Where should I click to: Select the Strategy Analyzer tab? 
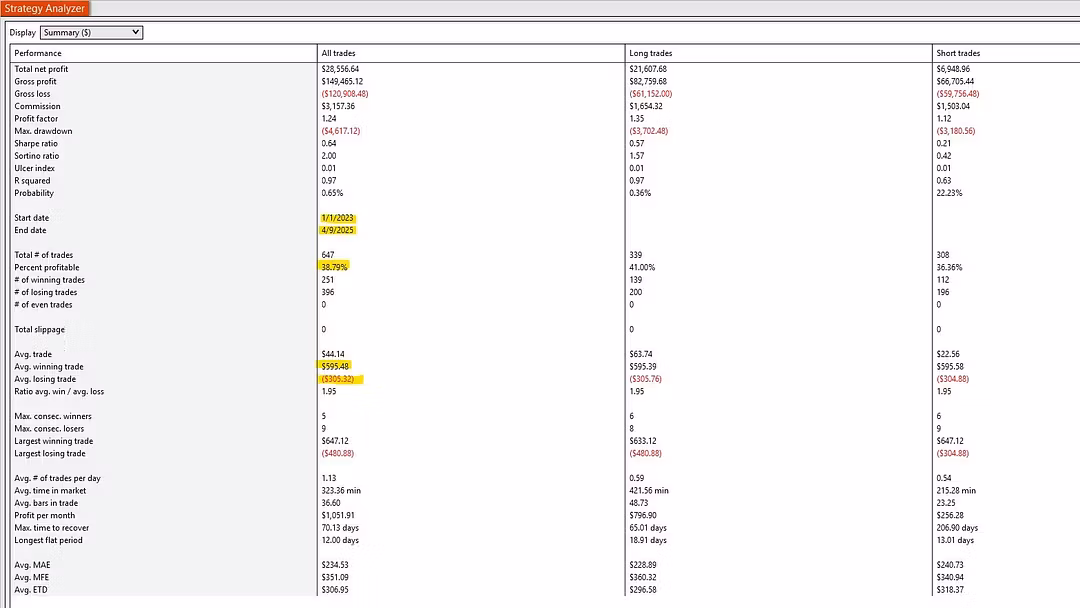point(45,8)
